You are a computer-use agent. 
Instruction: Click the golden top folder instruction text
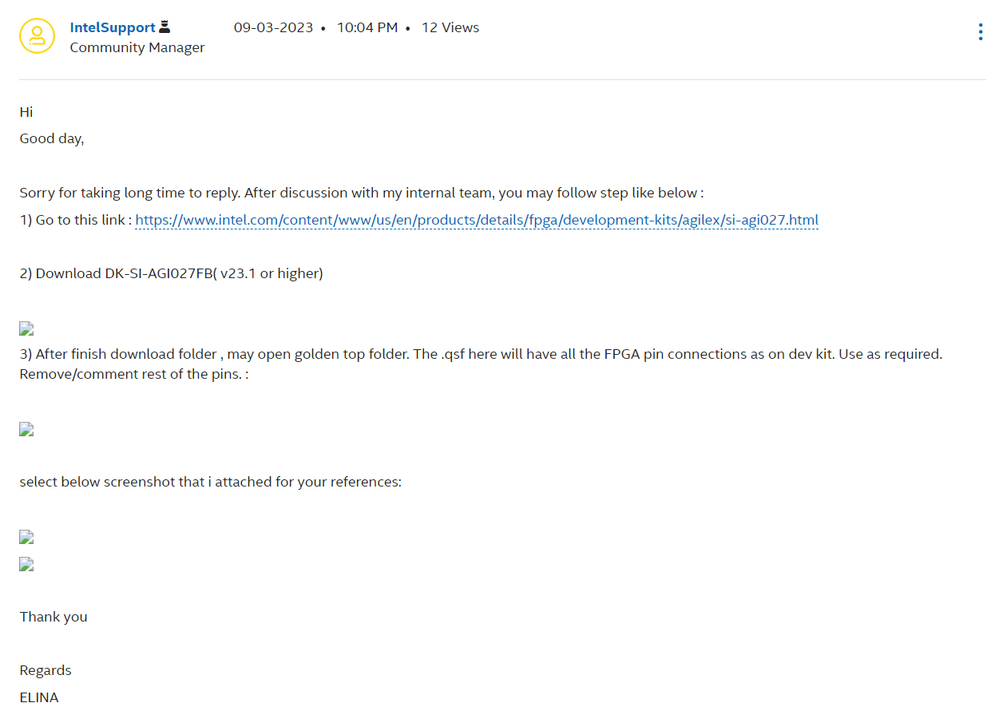(480, 354)
